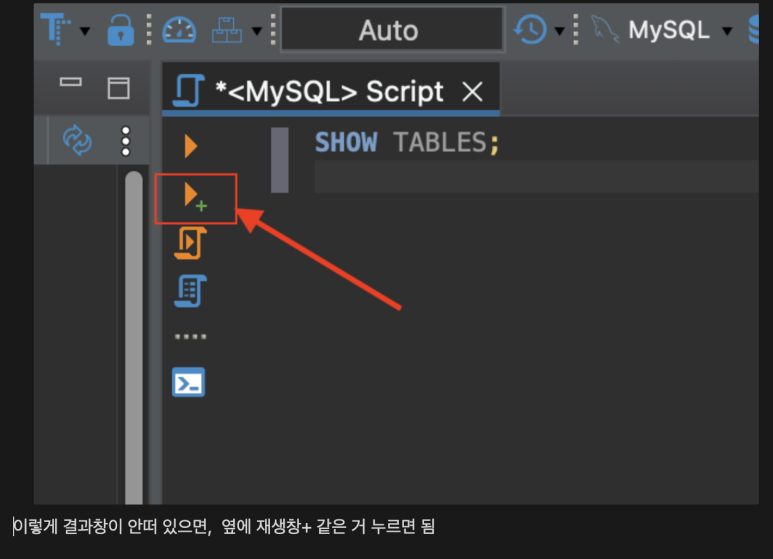
Task: Click the transaction mode T icon
Action: tap(55, 30)
